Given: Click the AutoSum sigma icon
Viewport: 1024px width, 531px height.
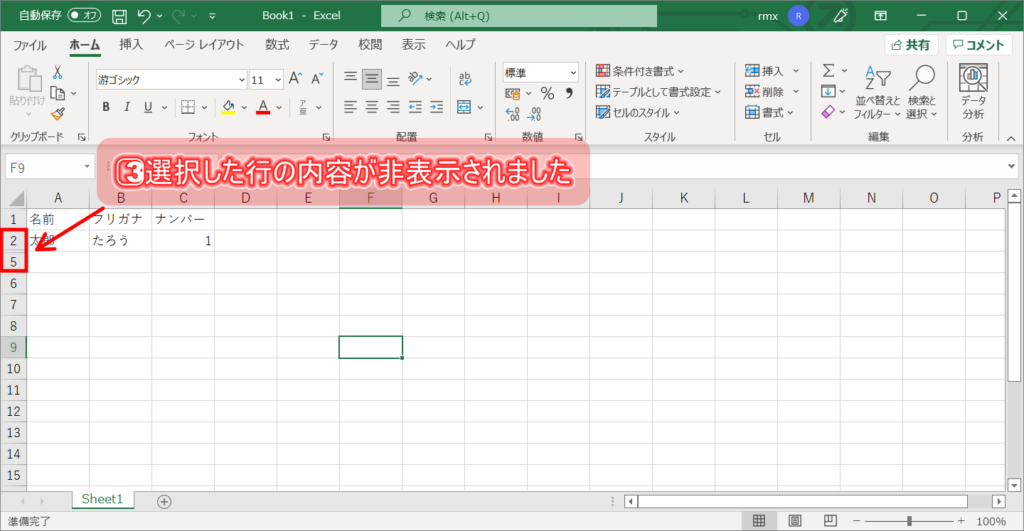Looking at the screenshot, I should click(x=828, y=71).
